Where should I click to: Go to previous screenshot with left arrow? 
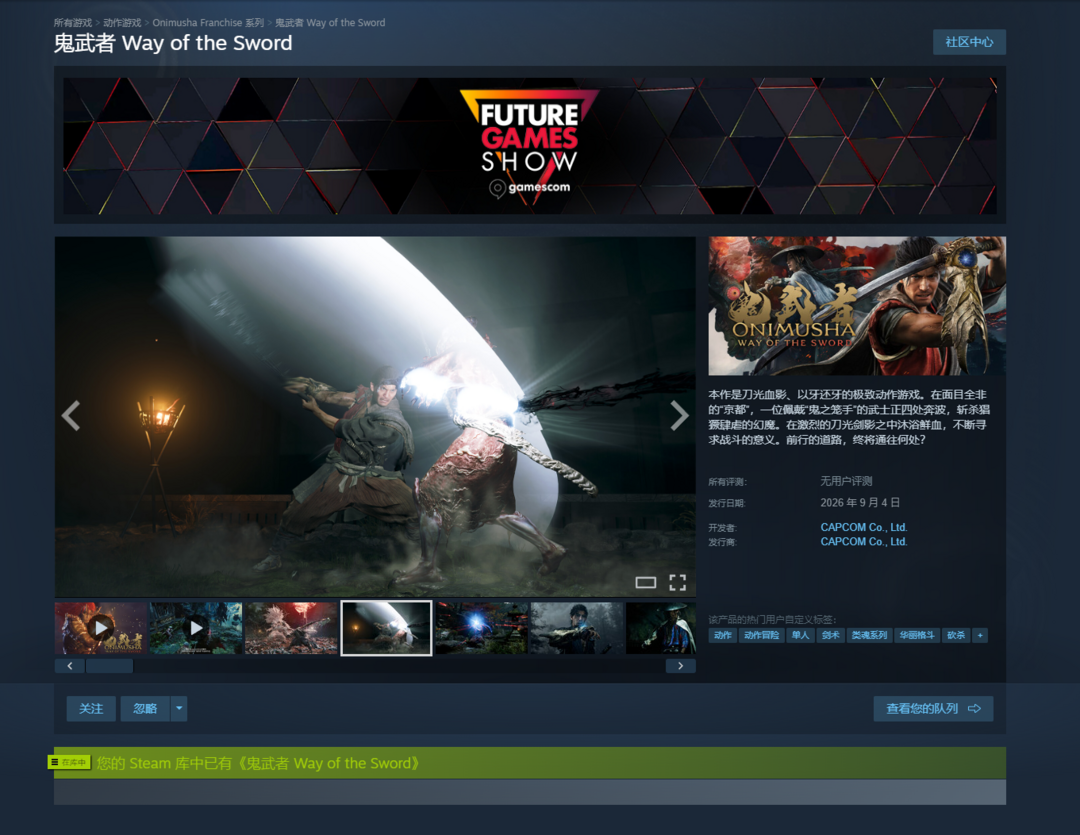(x=71, y=415)
